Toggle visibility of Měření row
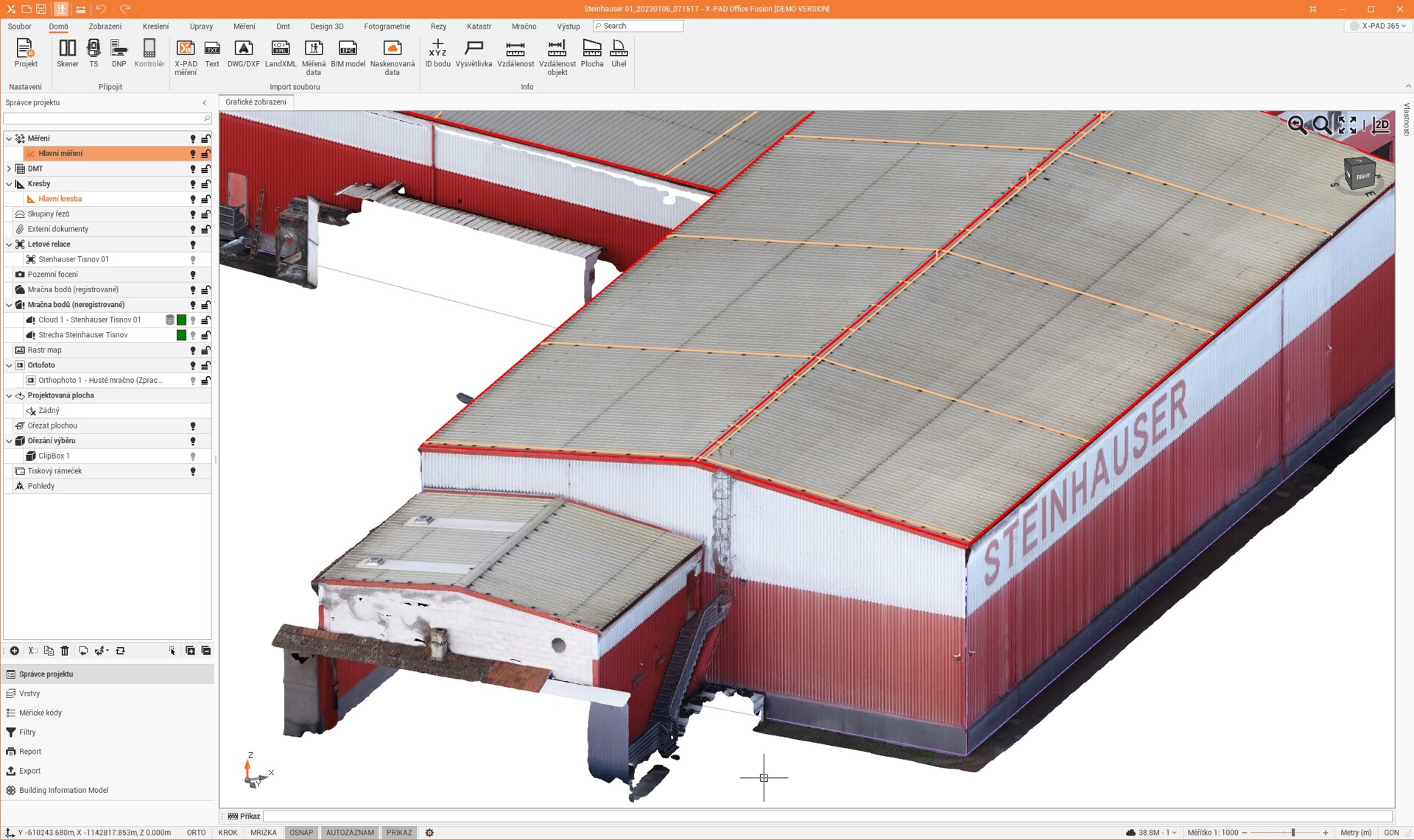This screenshot has width=1414, height=840. click(193, 138)
